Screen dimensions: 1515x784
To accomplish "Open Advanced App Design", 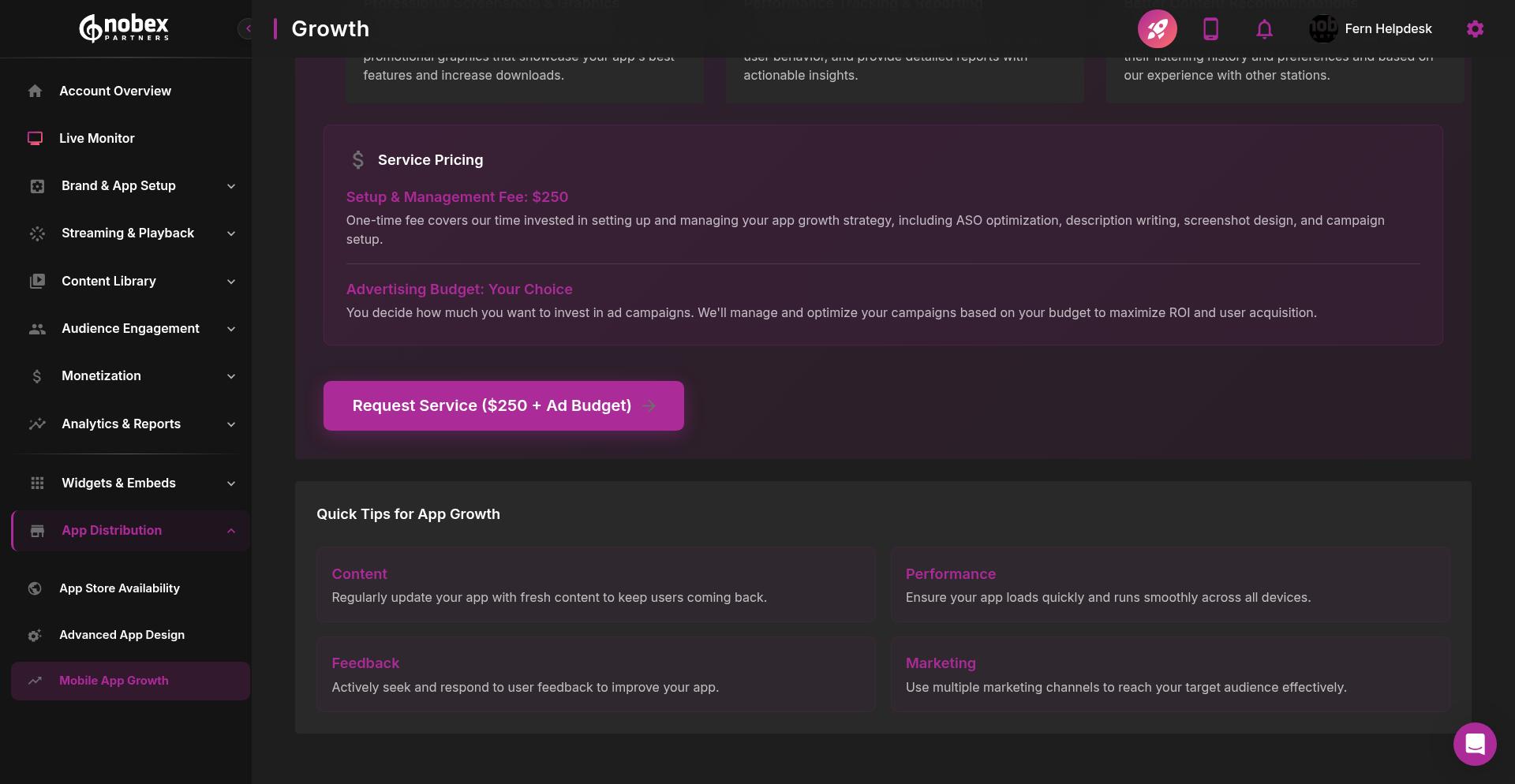I will pyautogui.click(x=122, y=634).
